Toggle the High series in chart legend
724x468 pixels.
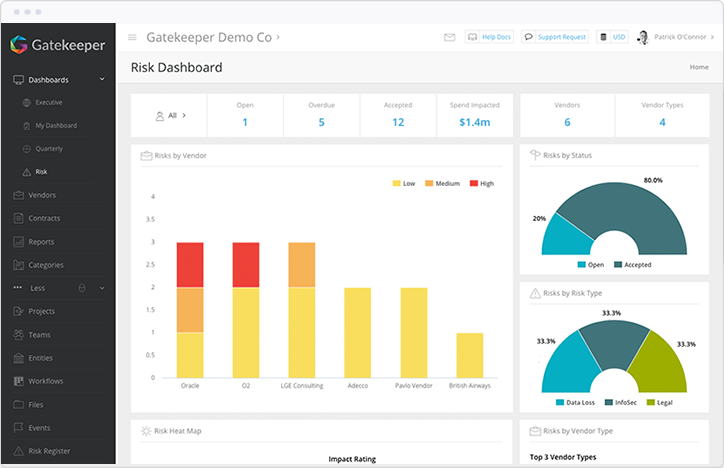[481, 184]
